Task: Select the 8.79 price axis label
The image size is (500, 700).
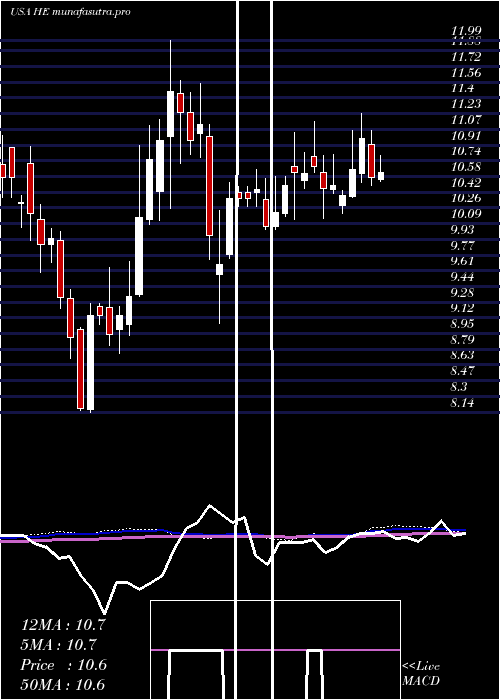Action: point(462,340)
